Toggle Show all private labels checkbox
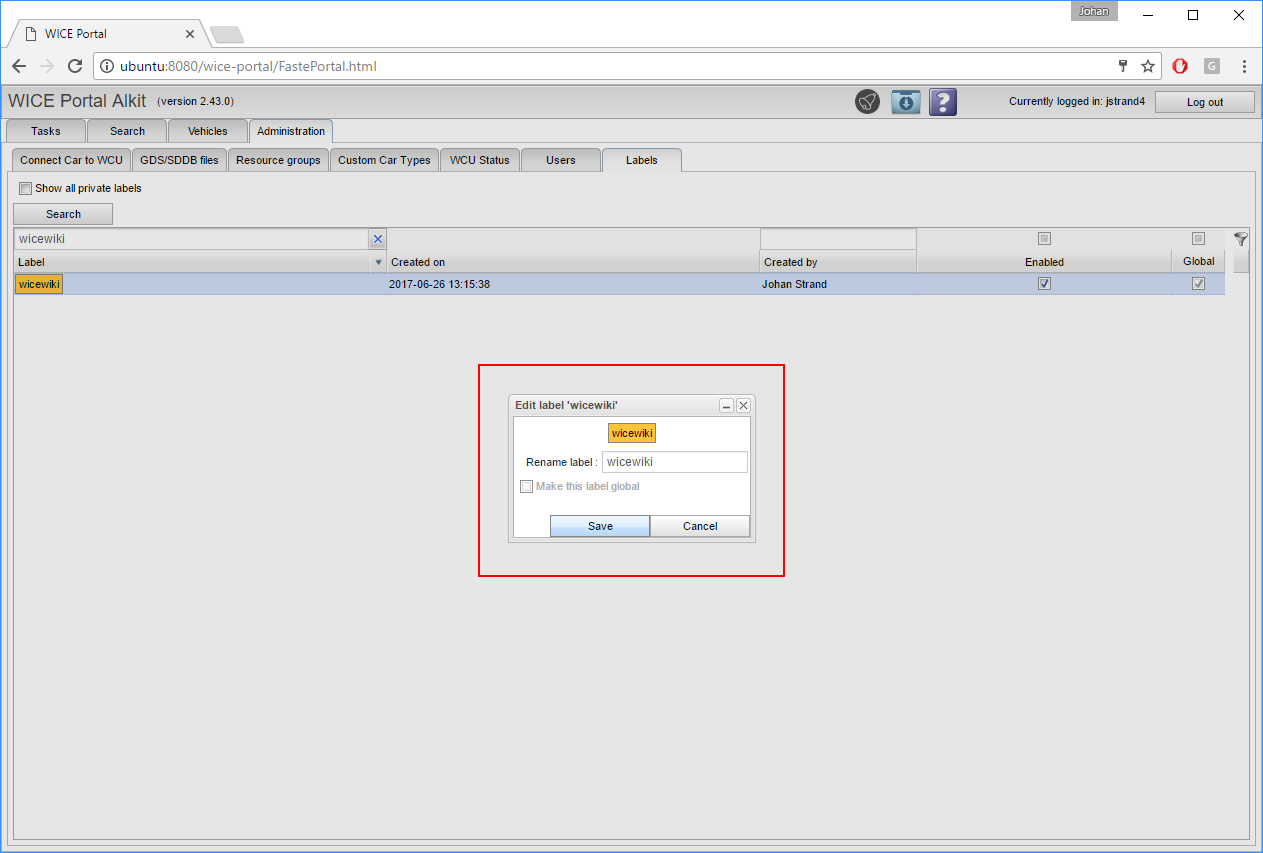 click(26, 188)
